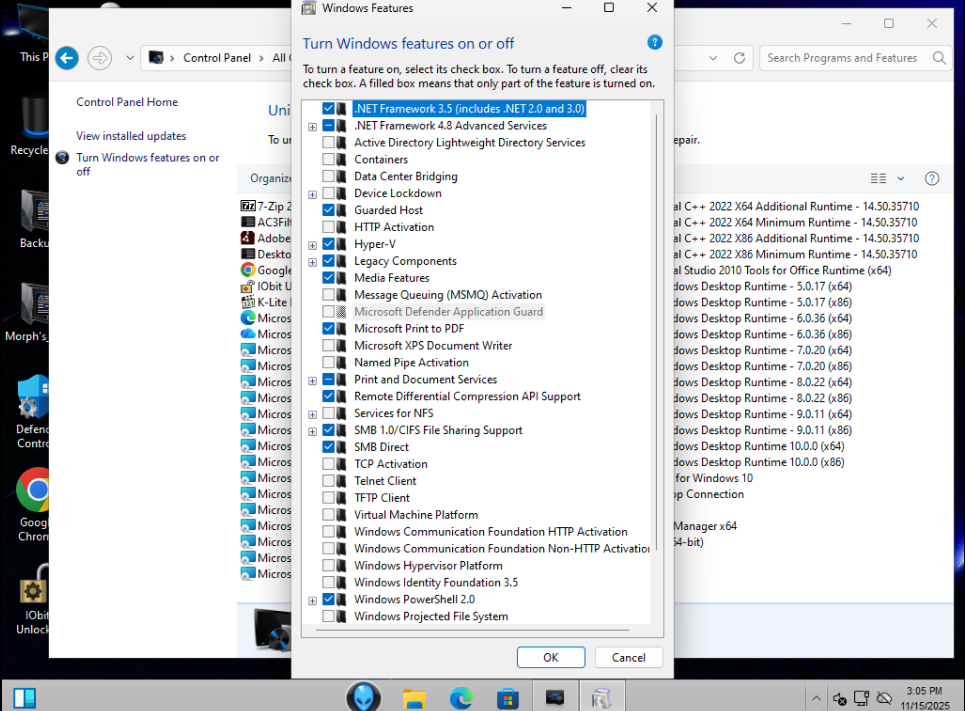Turn on Virtual Machine Platform checkbox

coord(329,515)
